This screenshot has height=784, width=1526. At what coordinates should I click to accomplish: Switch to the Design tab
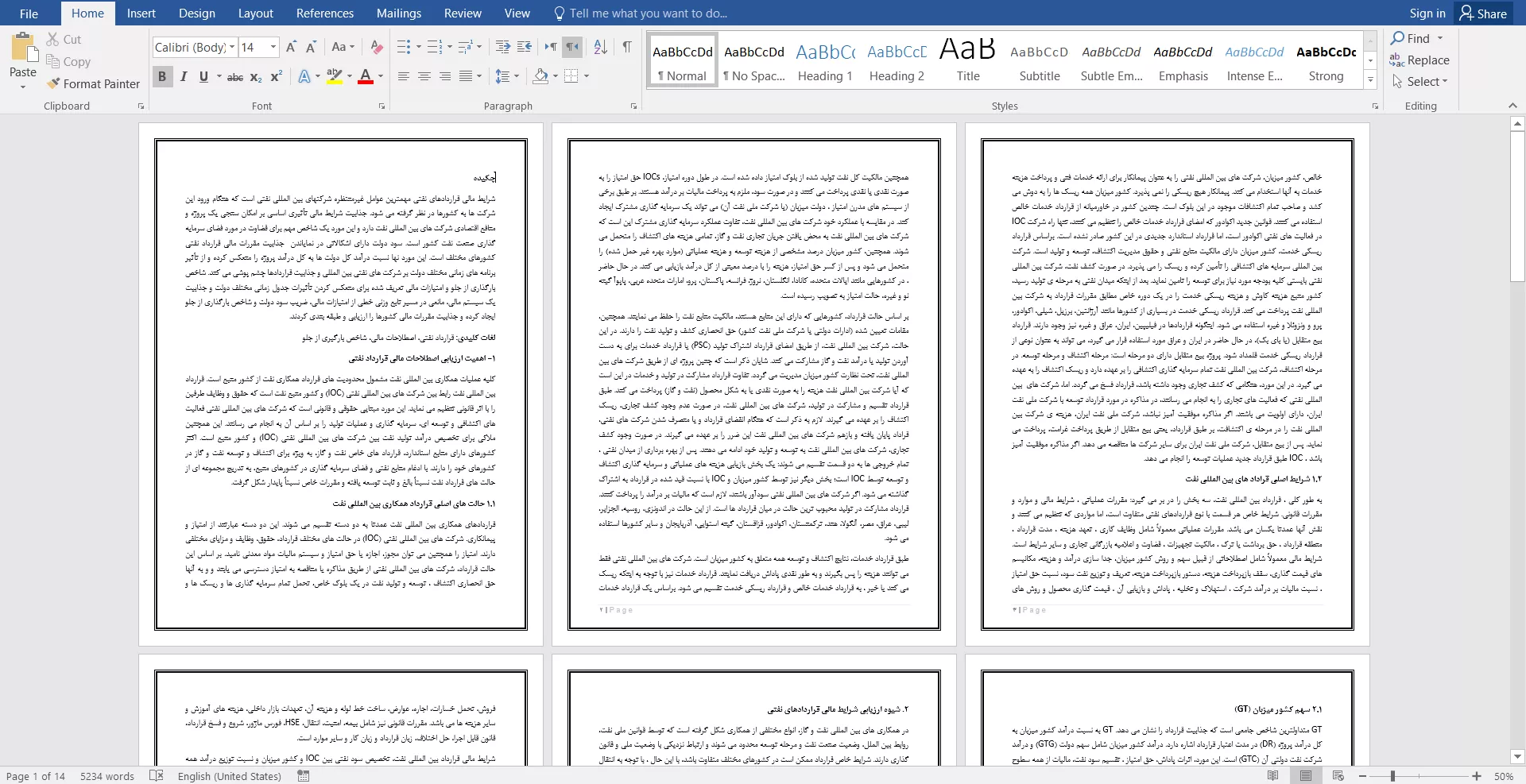[x=197, y=14]
